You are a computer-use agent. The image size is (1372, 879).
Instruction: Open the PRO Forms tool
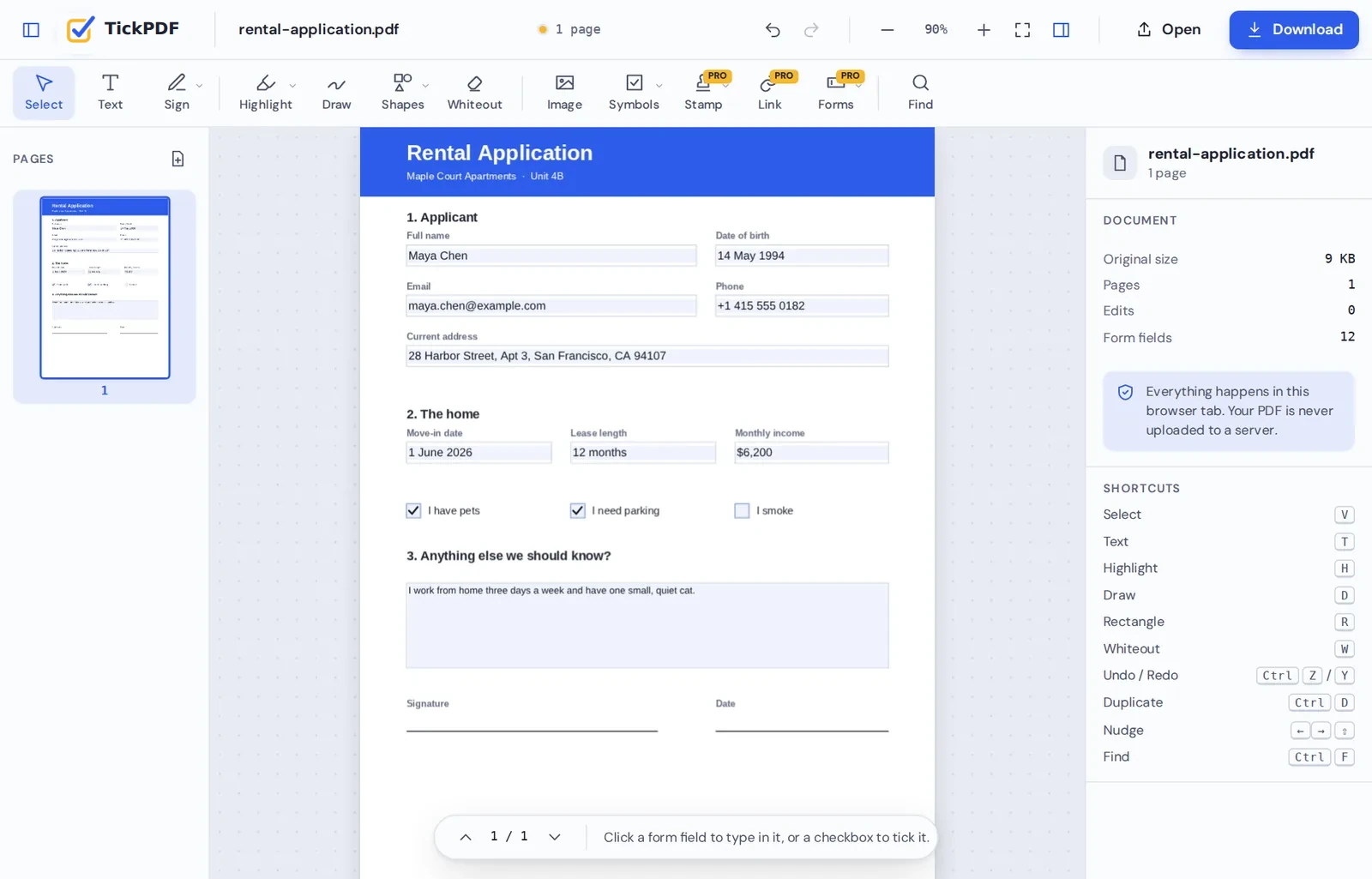[835, 93]
